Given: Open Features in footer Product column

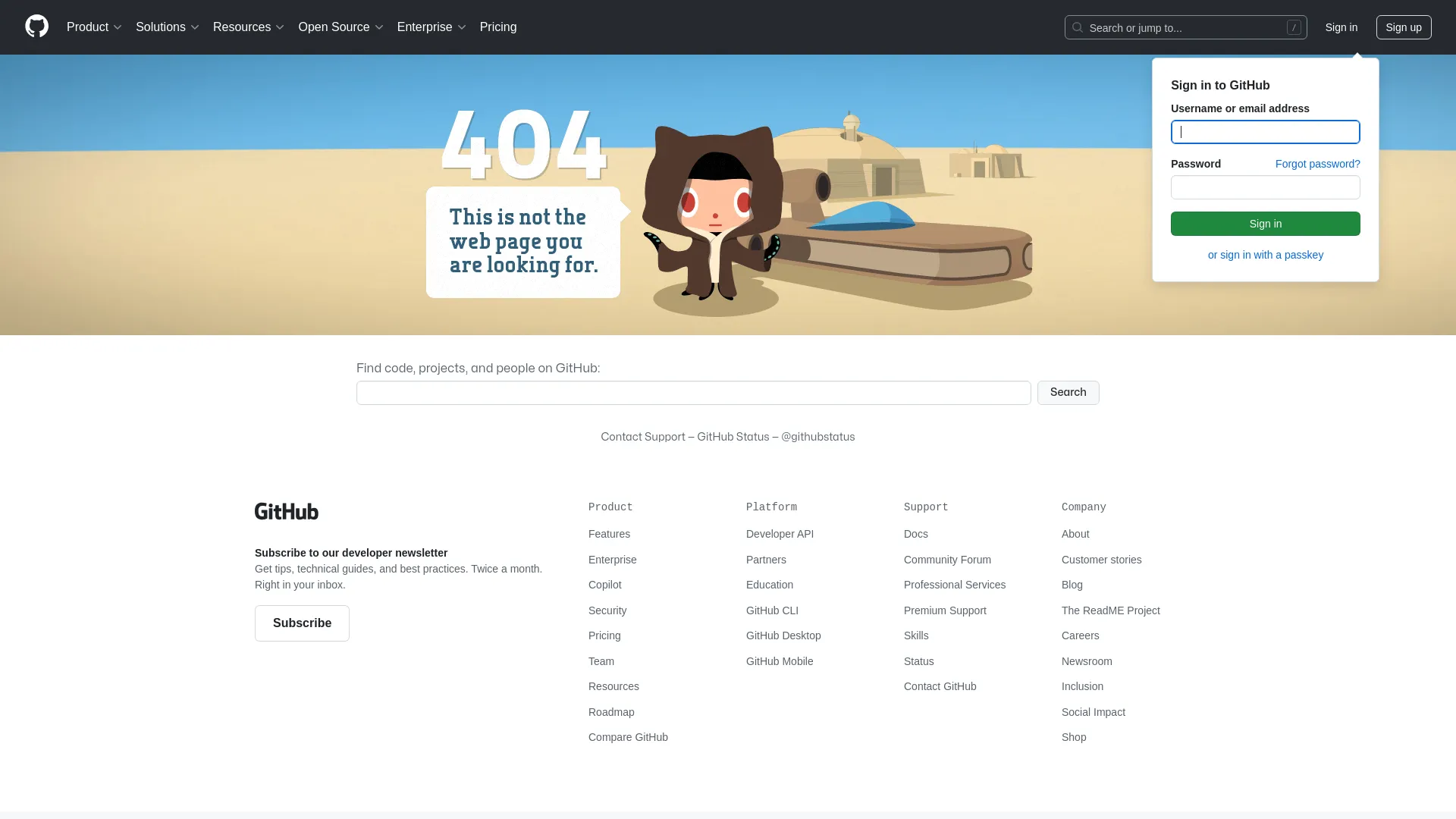Looking at the screenshot, I should tap(609, 534).
